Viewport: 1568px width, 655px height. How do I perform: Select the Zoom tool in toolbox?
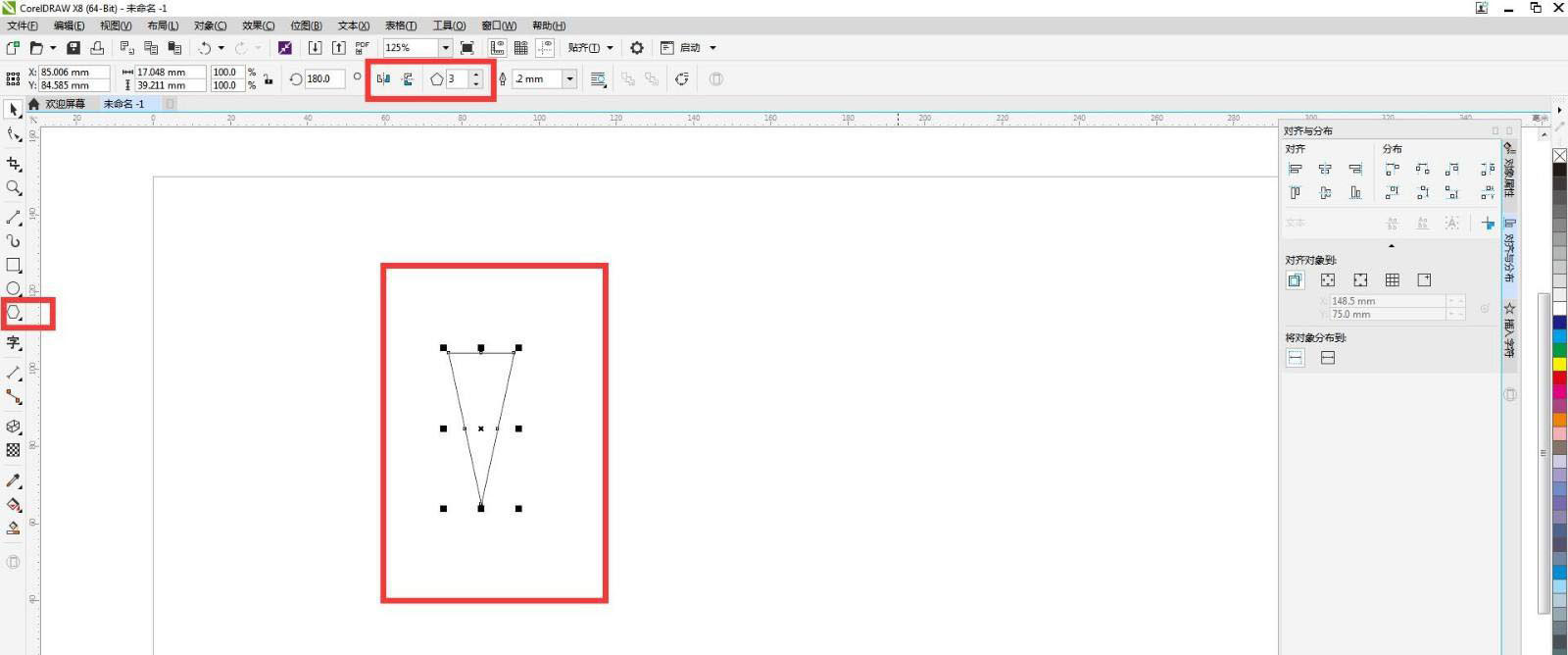tap(14, 188)
